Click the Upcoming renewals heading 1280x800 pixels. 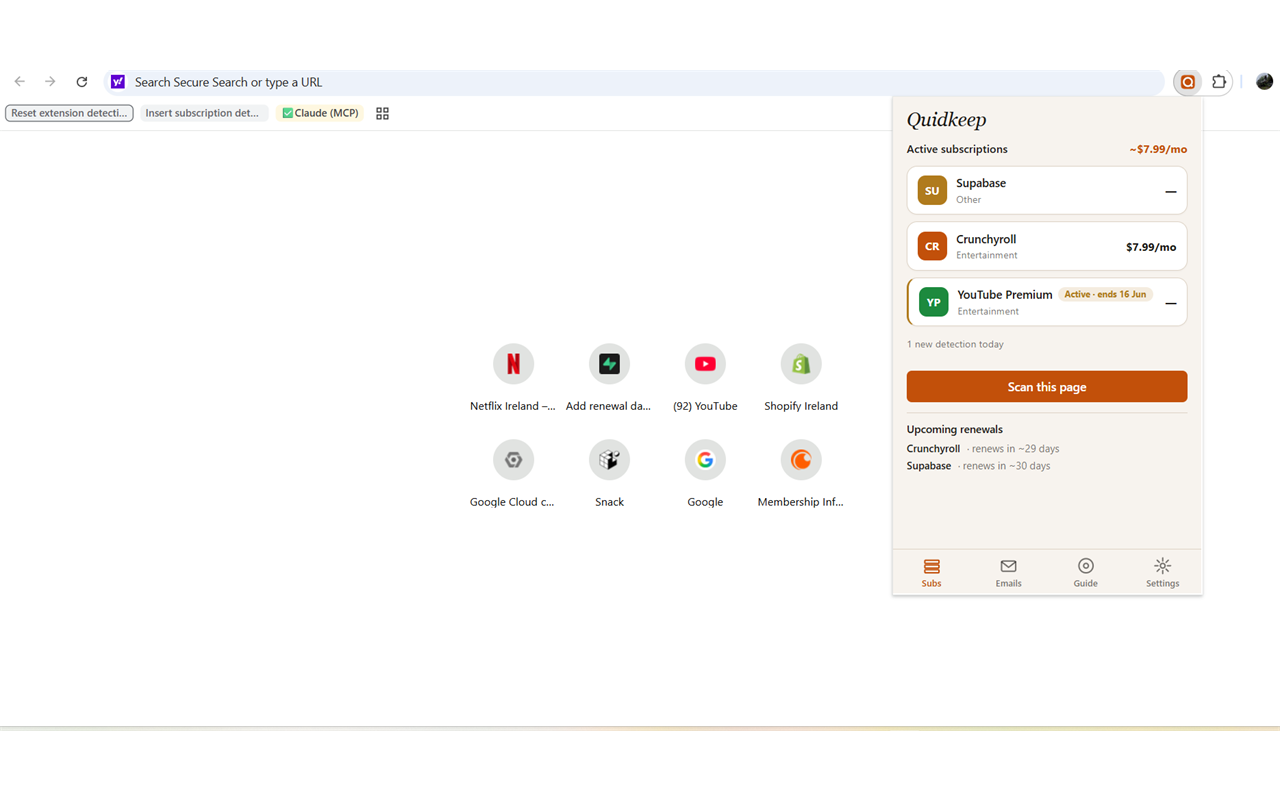[954, 429]
